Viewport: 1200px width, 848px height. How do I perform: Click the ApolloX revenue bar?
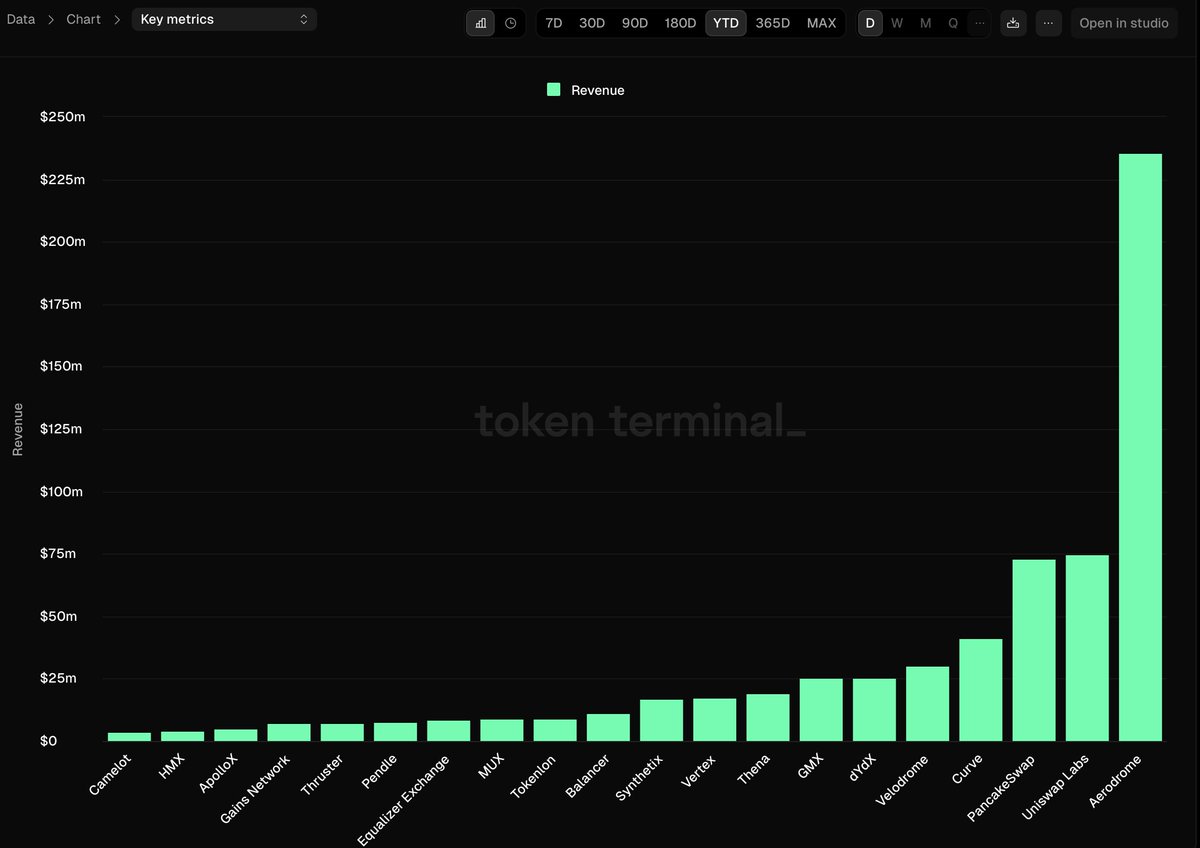(236, 735)
